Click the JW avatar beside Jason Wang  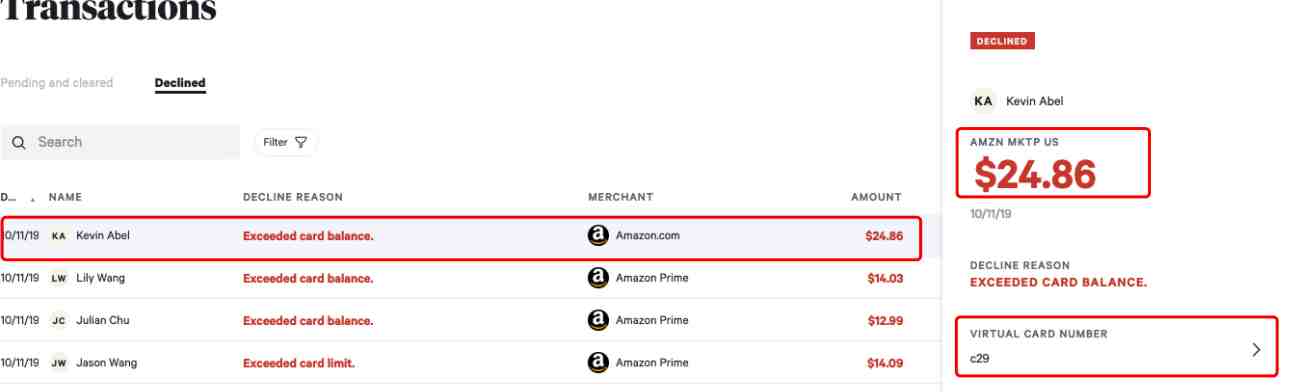(59, 363)
